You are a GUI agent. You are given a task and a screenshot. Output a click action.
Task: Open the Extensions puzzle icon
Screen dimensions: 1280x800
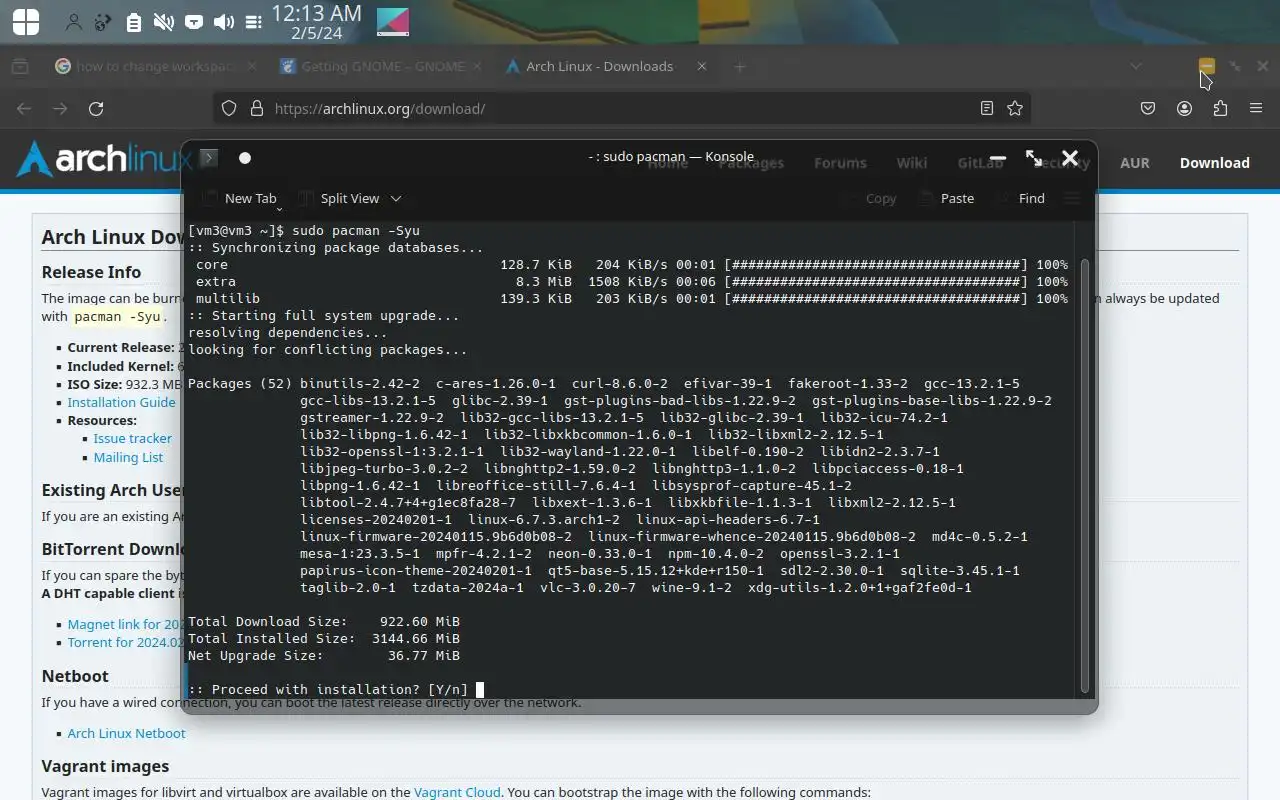click(1220, 108)
